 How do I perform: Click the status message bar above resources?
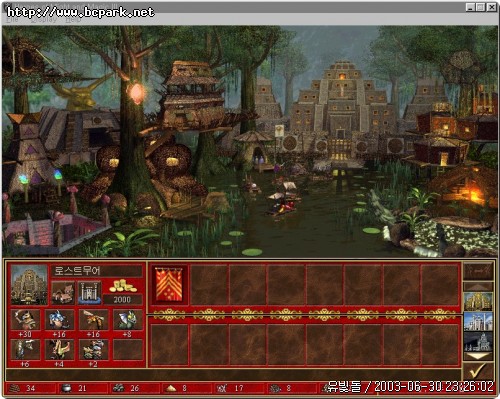[233, 375]
